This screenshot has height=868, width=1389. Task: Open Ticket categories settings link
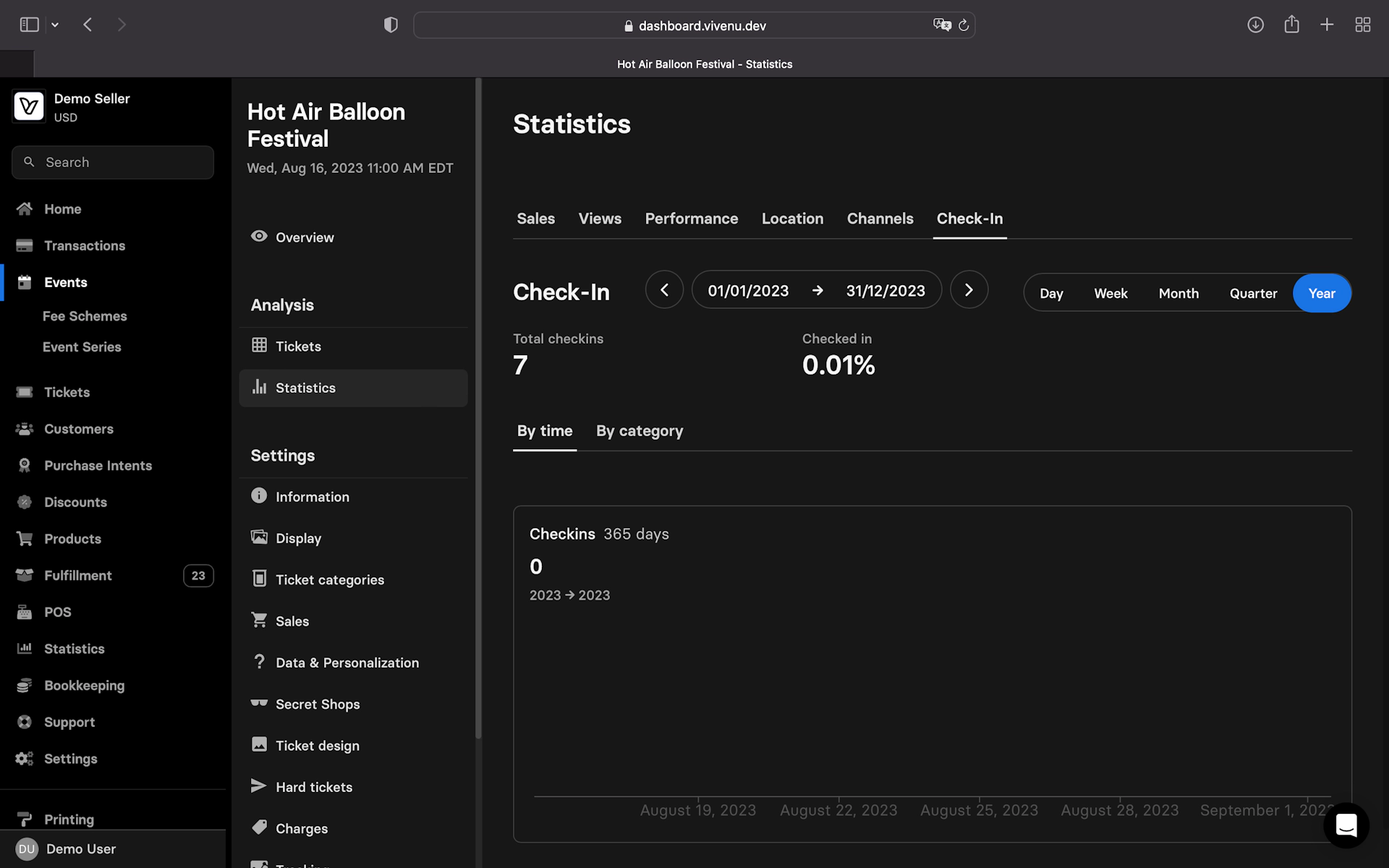click(329, 579)
